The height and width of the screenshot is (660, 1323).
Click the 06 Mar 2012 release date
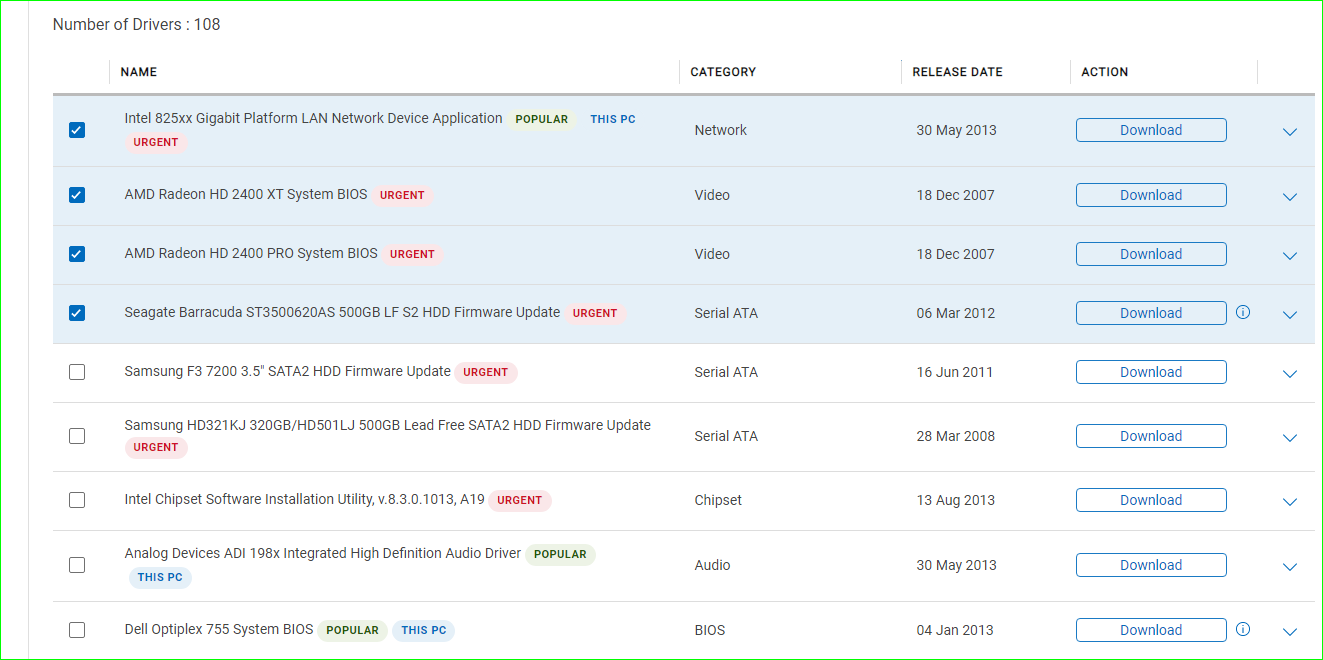point(956,313)
